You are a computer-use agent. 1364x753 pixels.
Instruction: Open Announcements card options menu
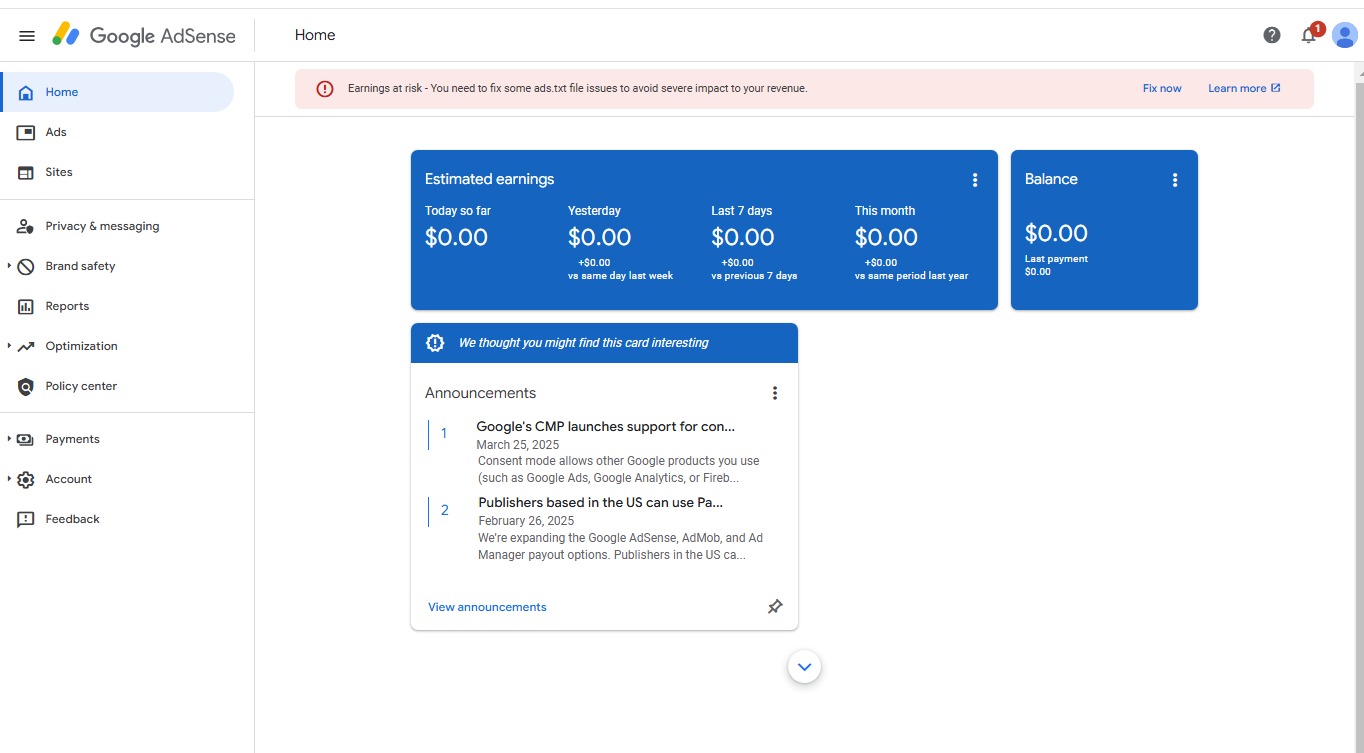pos(774,393)
